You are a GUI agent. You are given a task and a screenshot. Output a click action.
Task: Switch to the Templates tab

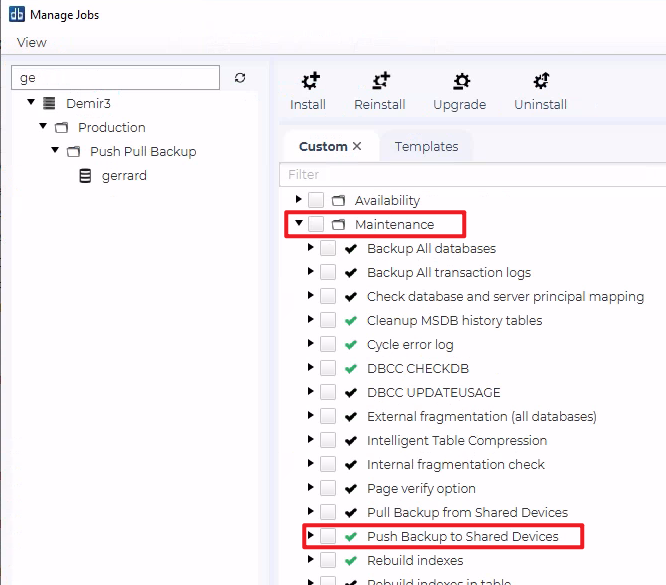coord(426,146)
